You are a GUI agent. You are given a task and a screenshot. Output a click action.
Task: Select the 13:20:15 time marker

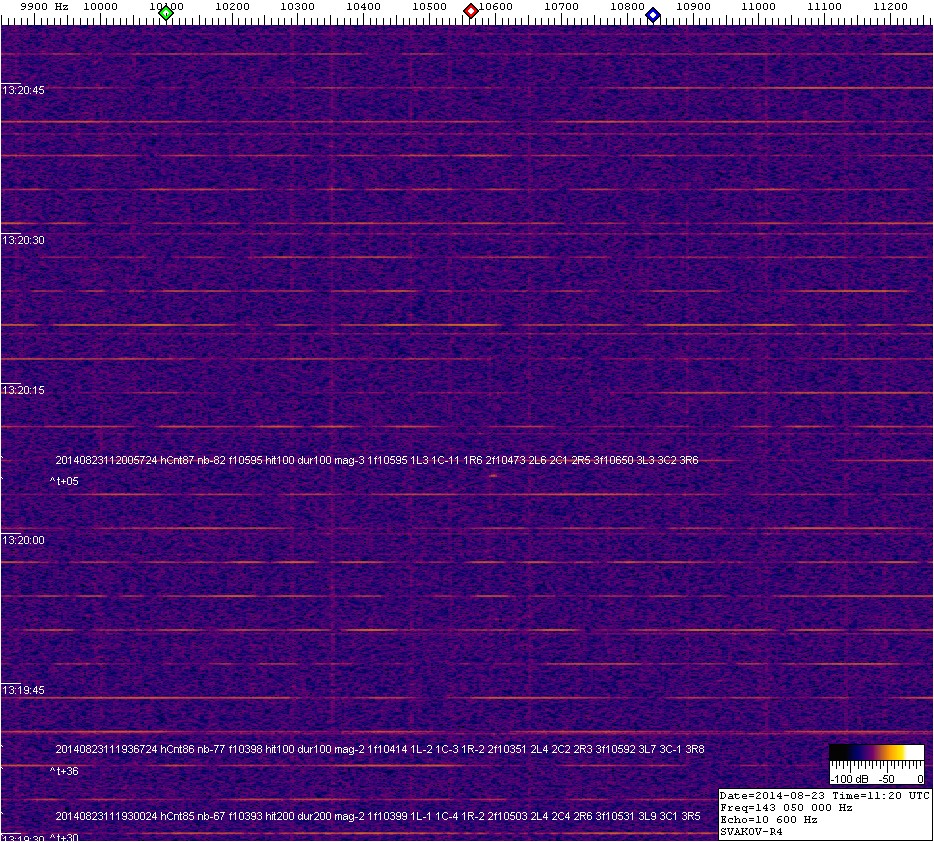pyautogui.click(x=24, y=390)
